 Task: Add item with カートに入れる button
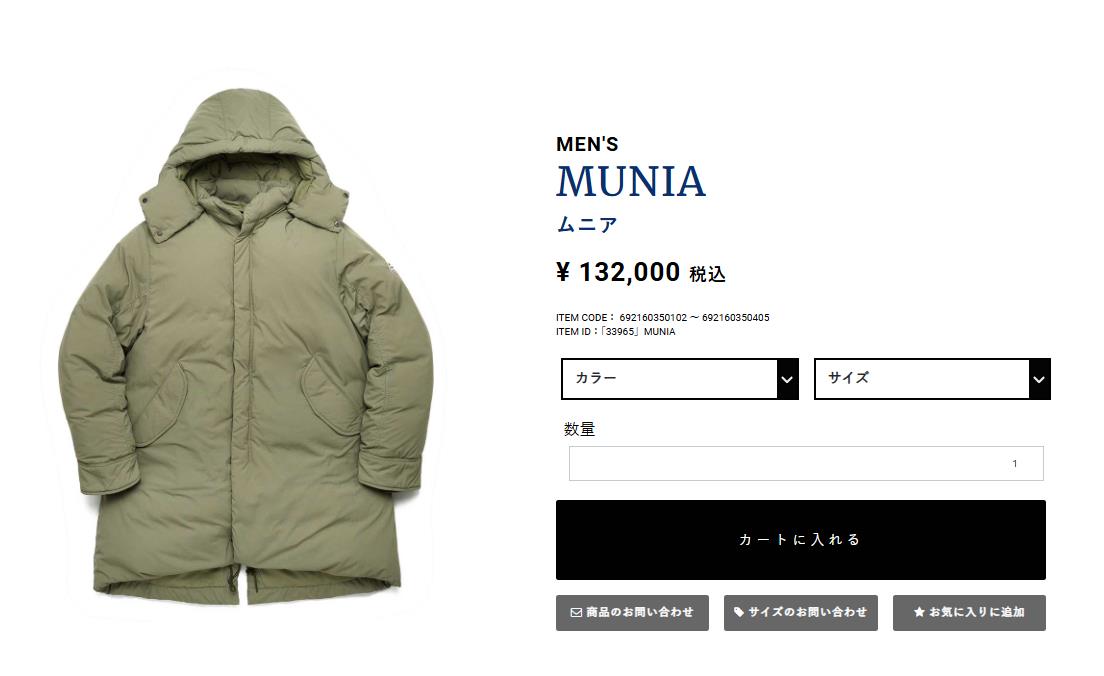coord(801,540)
